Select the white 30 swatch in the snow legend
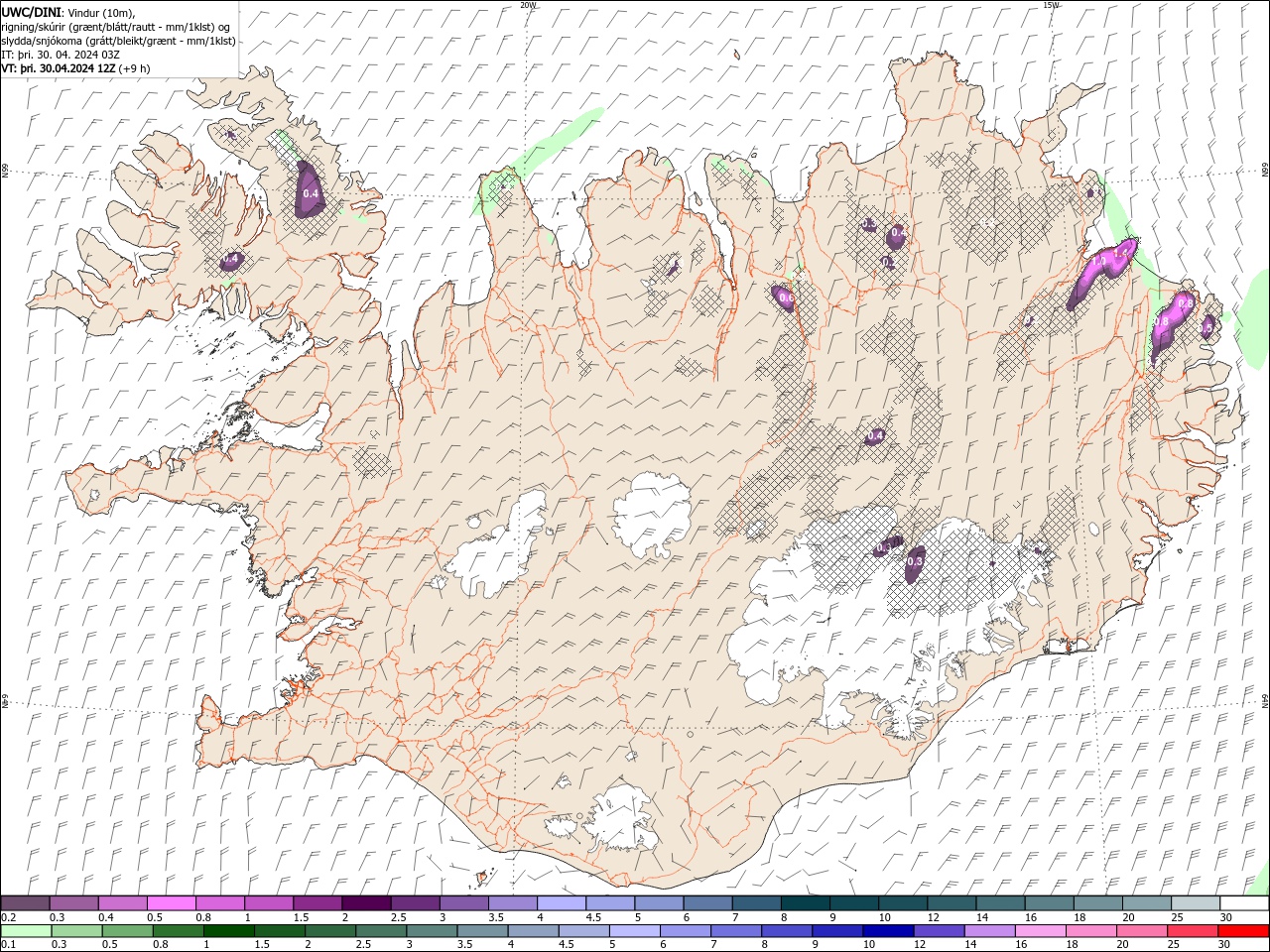Image resolution: width=1270 pixels, height=952 pixels. pos(1244,903)
